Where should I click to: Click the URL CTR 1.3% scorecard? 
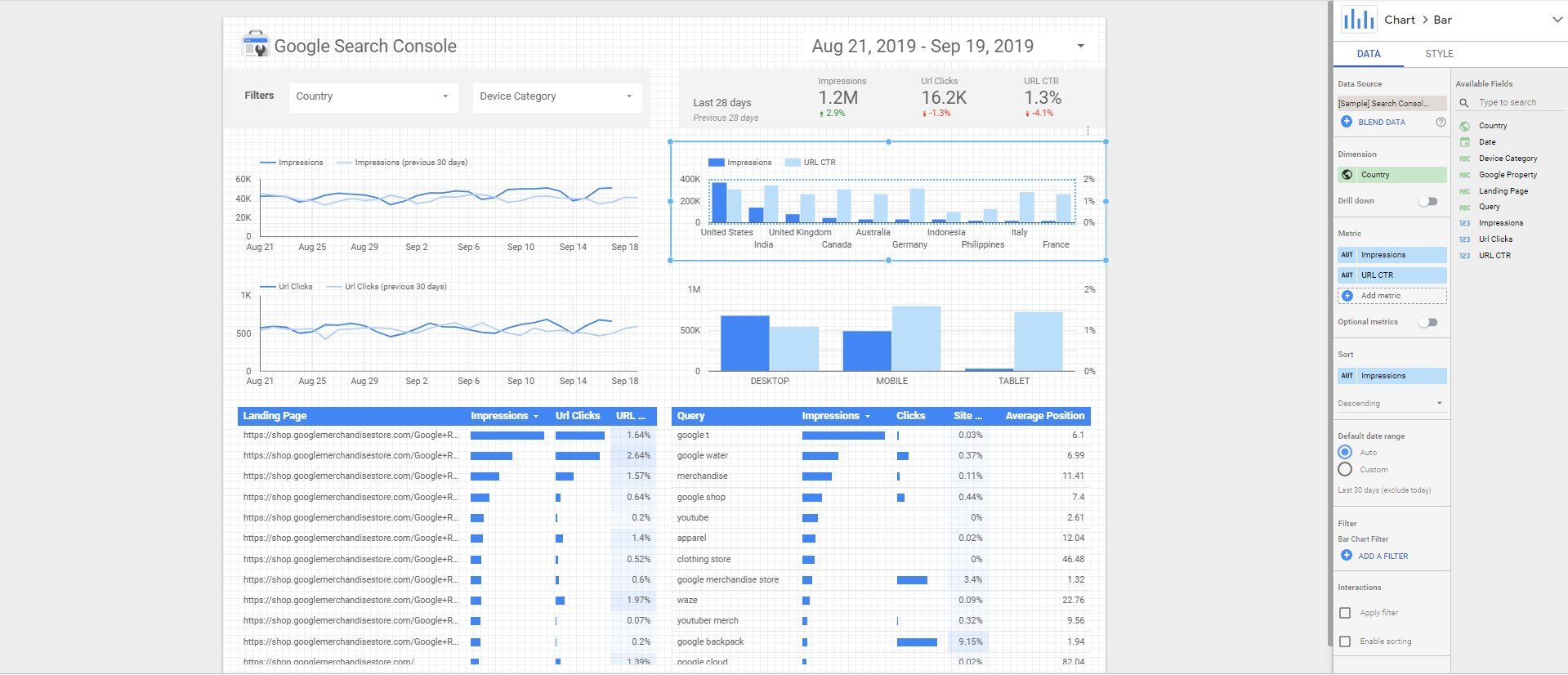click(1043, 98)
